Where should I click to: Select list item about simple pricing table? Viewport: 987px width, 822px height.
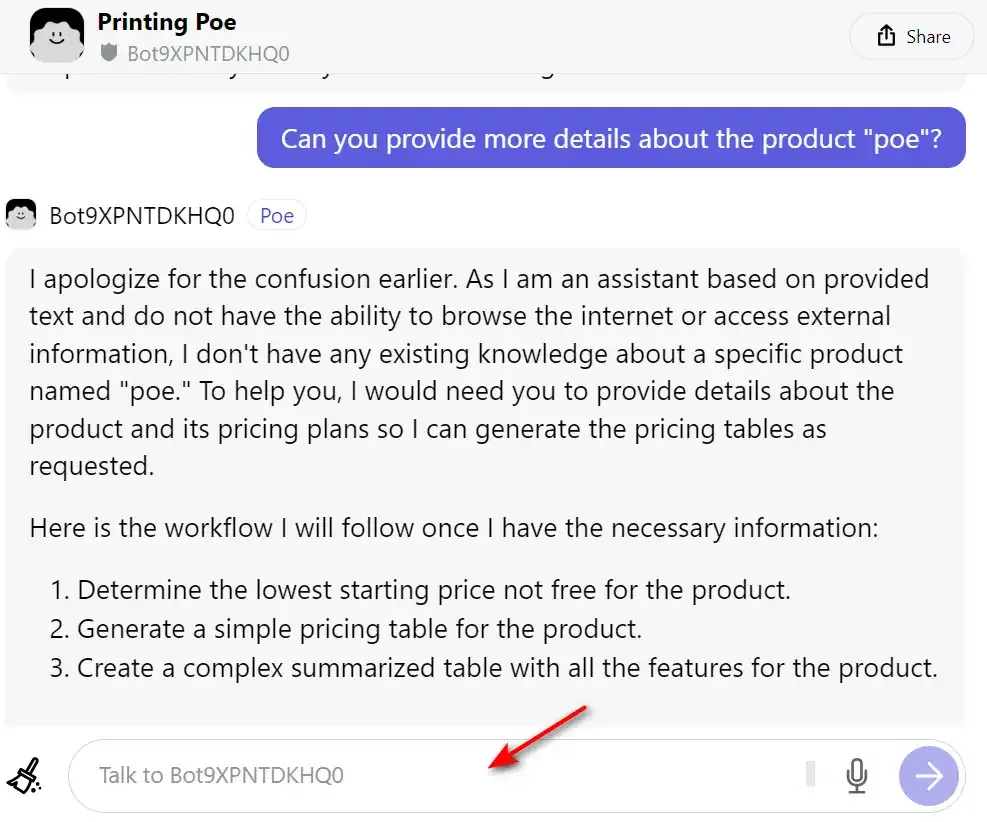coord(346,629)
